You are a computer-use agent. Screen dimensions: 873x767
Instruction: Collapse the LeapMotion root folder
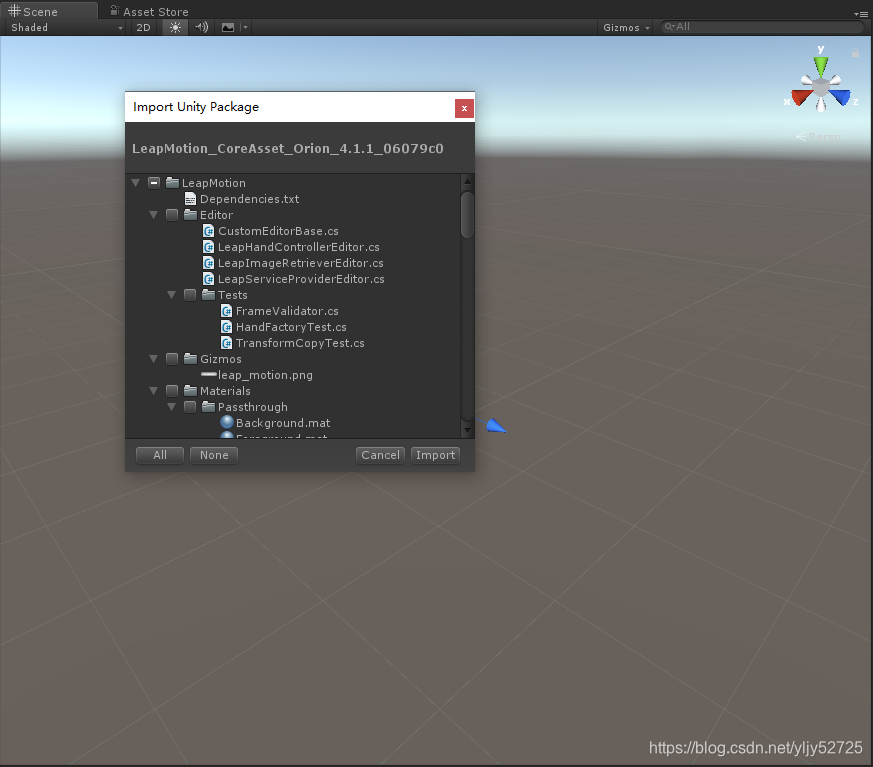coord(135,183)
